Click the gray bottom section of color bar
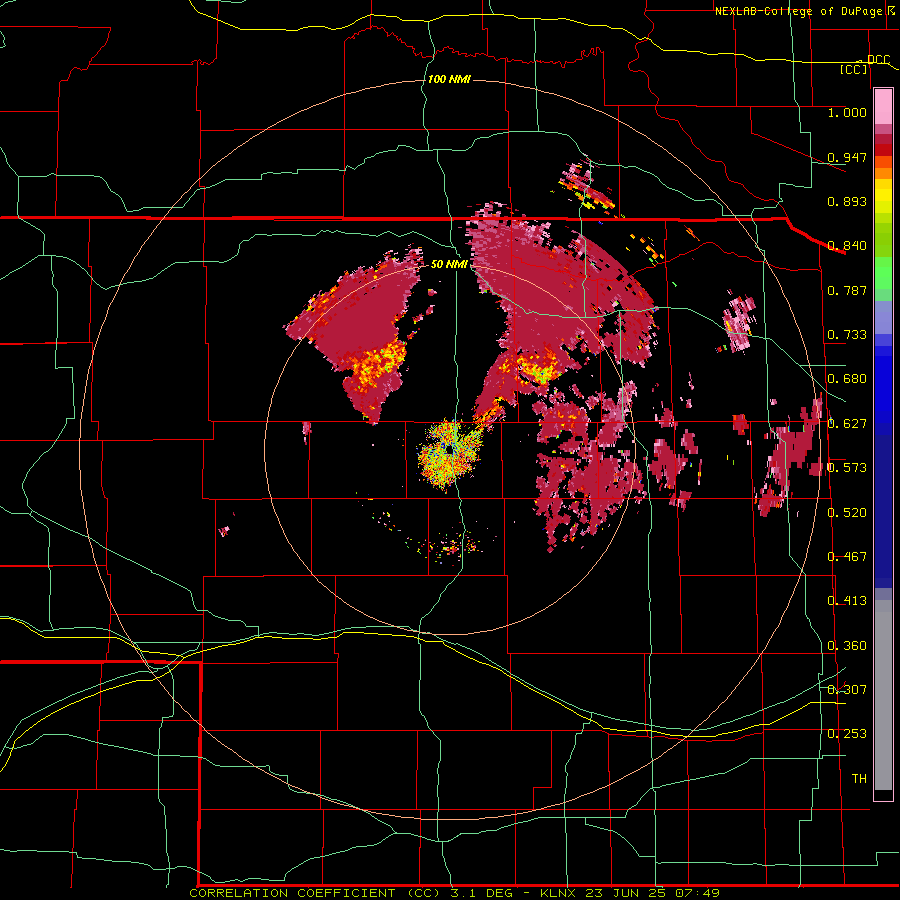Image resolution: width=900 pixels, height=900 pixels. (883, 695)
